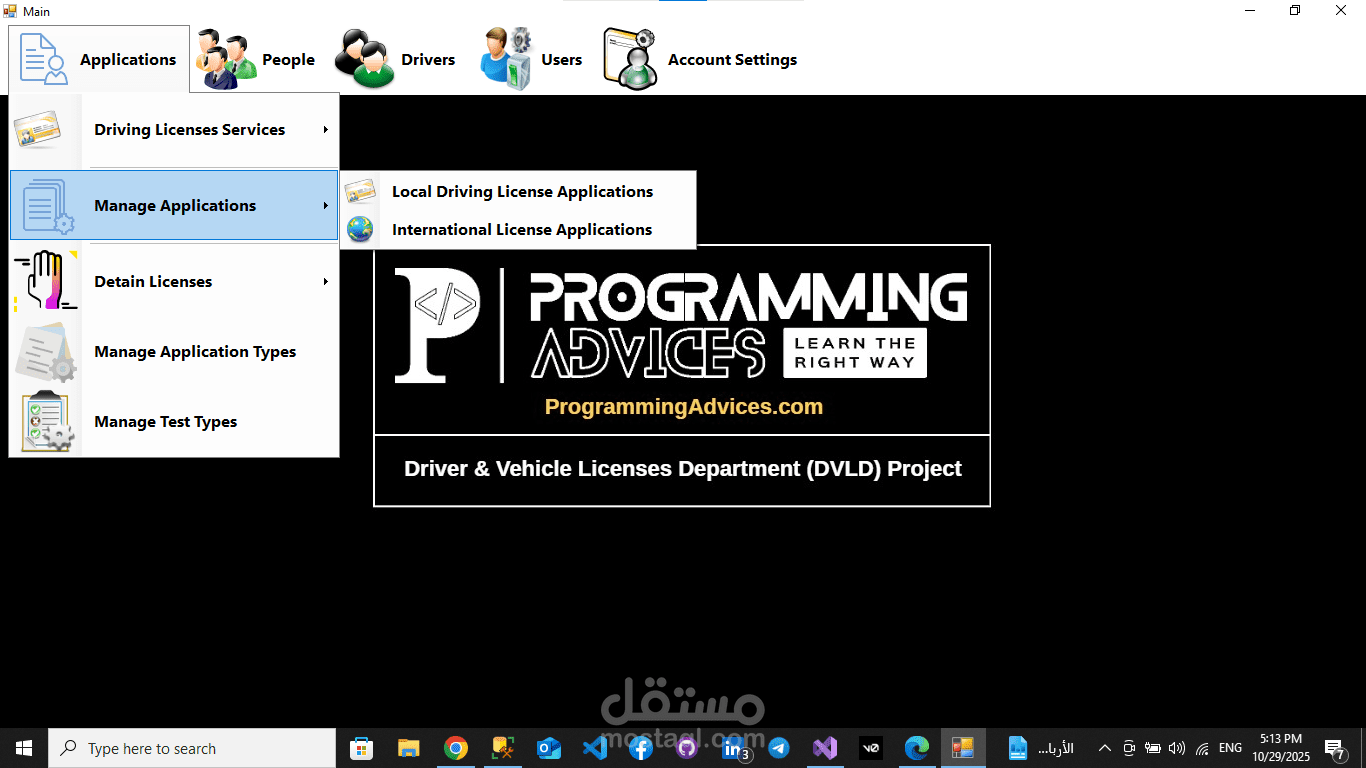Click the battery status tray icon
Image resolution: width=1366 pixels, height=768 pixels.
(1153, 748)
